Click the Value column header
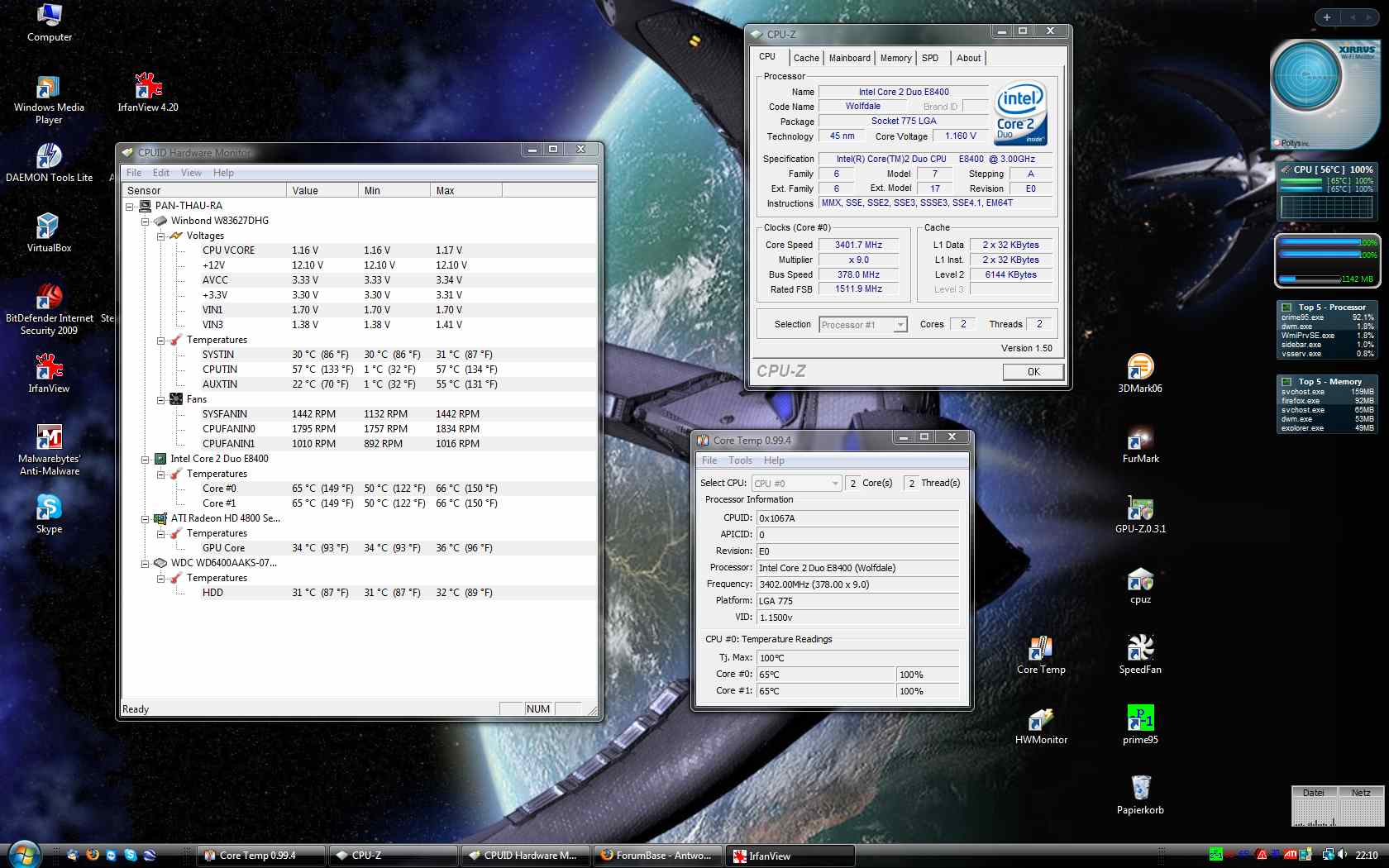This screenshot has width=1389, height=868. click(x=322, y=190)
